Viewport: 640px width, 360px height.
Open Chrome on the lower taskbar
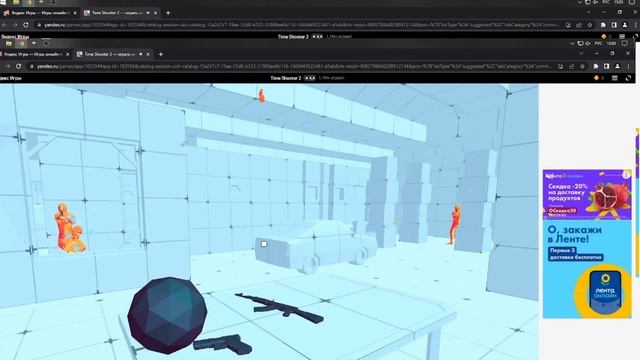pos(21,43)
